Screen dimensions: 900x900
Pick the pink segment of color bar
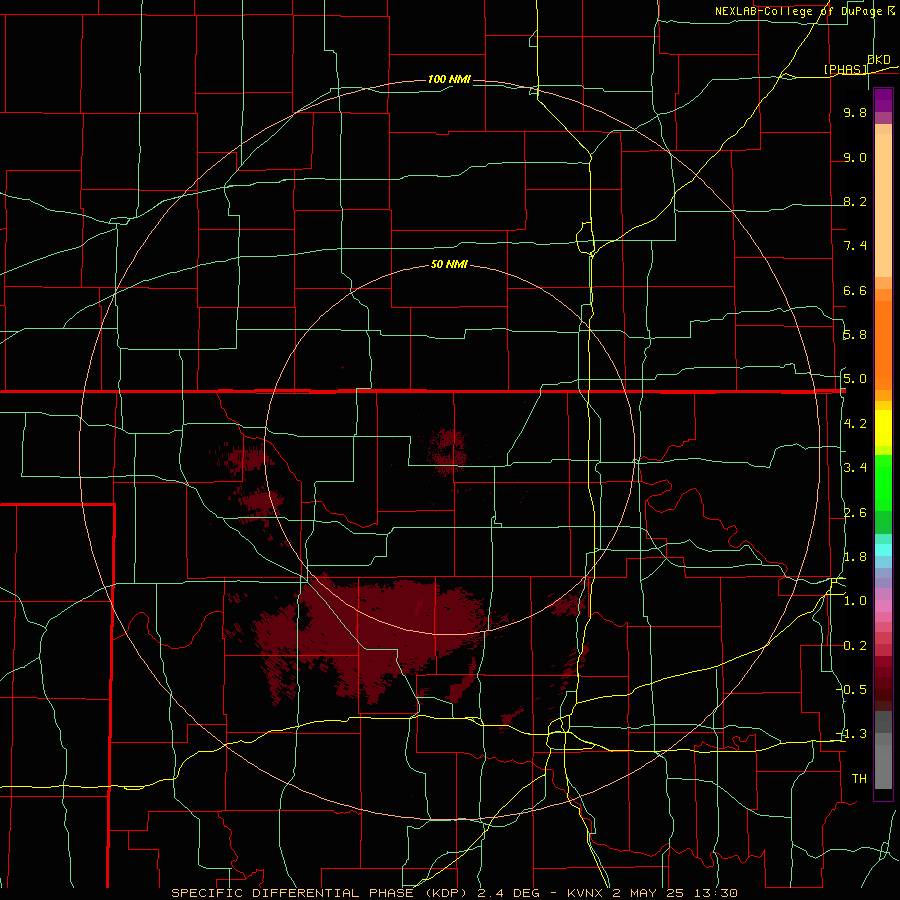tap(883, 606)
